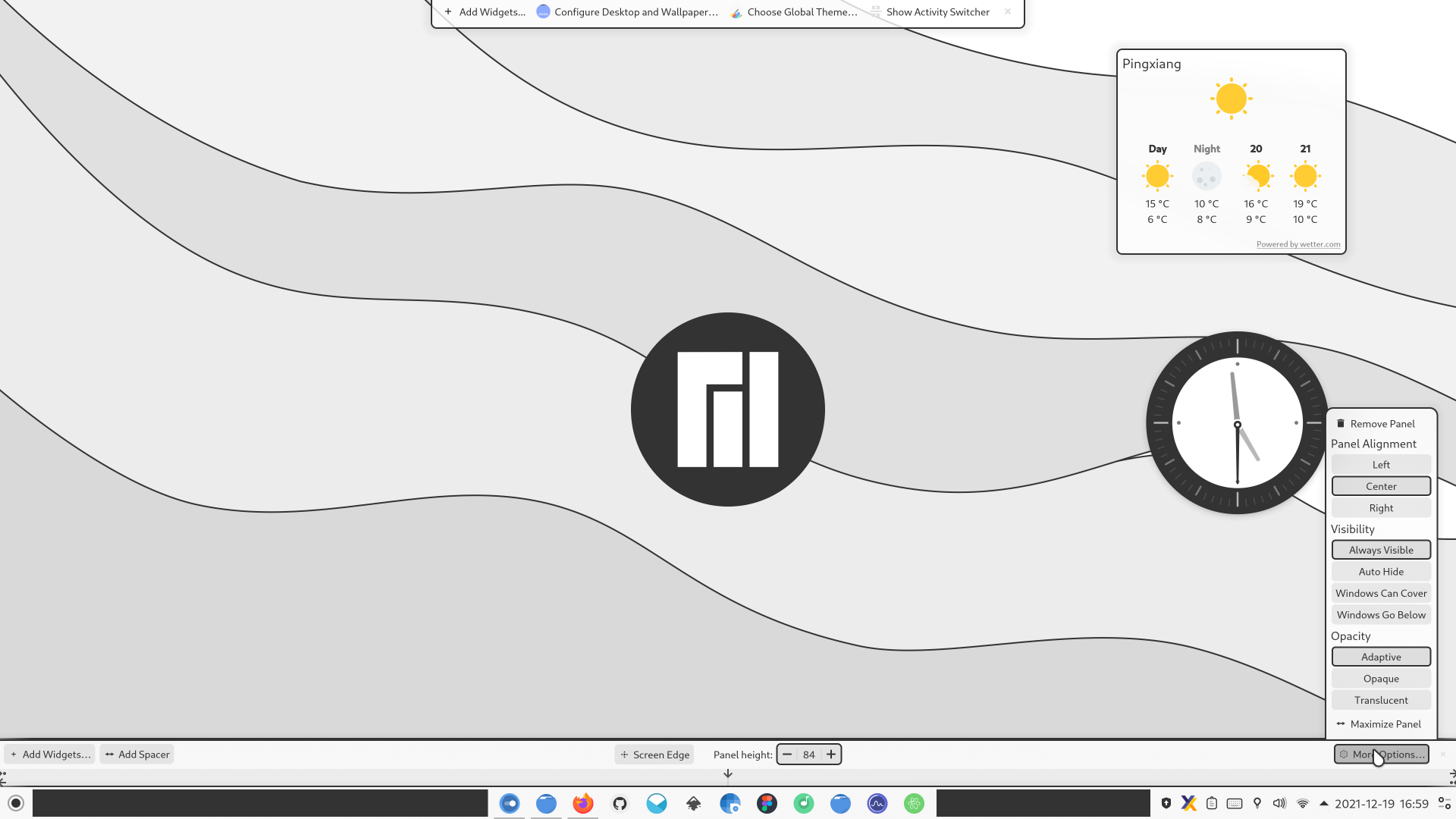Open Wi-Fi network tray icon
1456x819 pixels.
tap(1303, 803)
